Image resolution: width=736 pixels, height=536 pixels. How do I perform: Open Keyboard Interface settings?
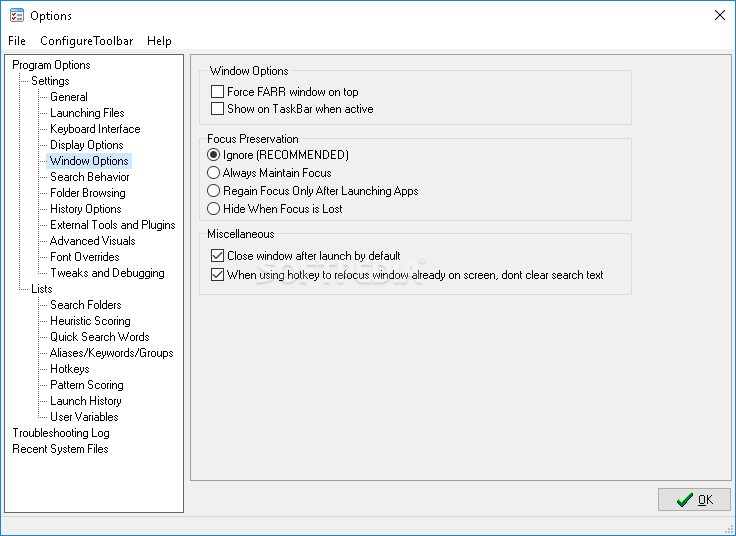(95, 129)
